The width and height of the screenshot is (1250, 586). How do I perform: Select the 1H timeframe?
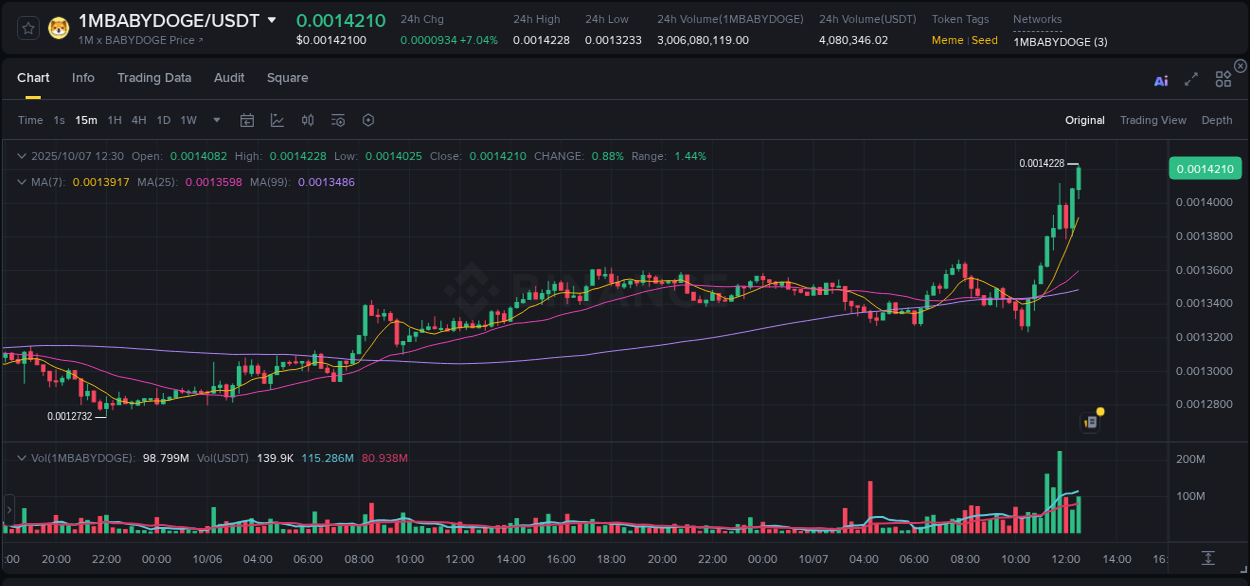pyautogui.click(x=113, y=120)
